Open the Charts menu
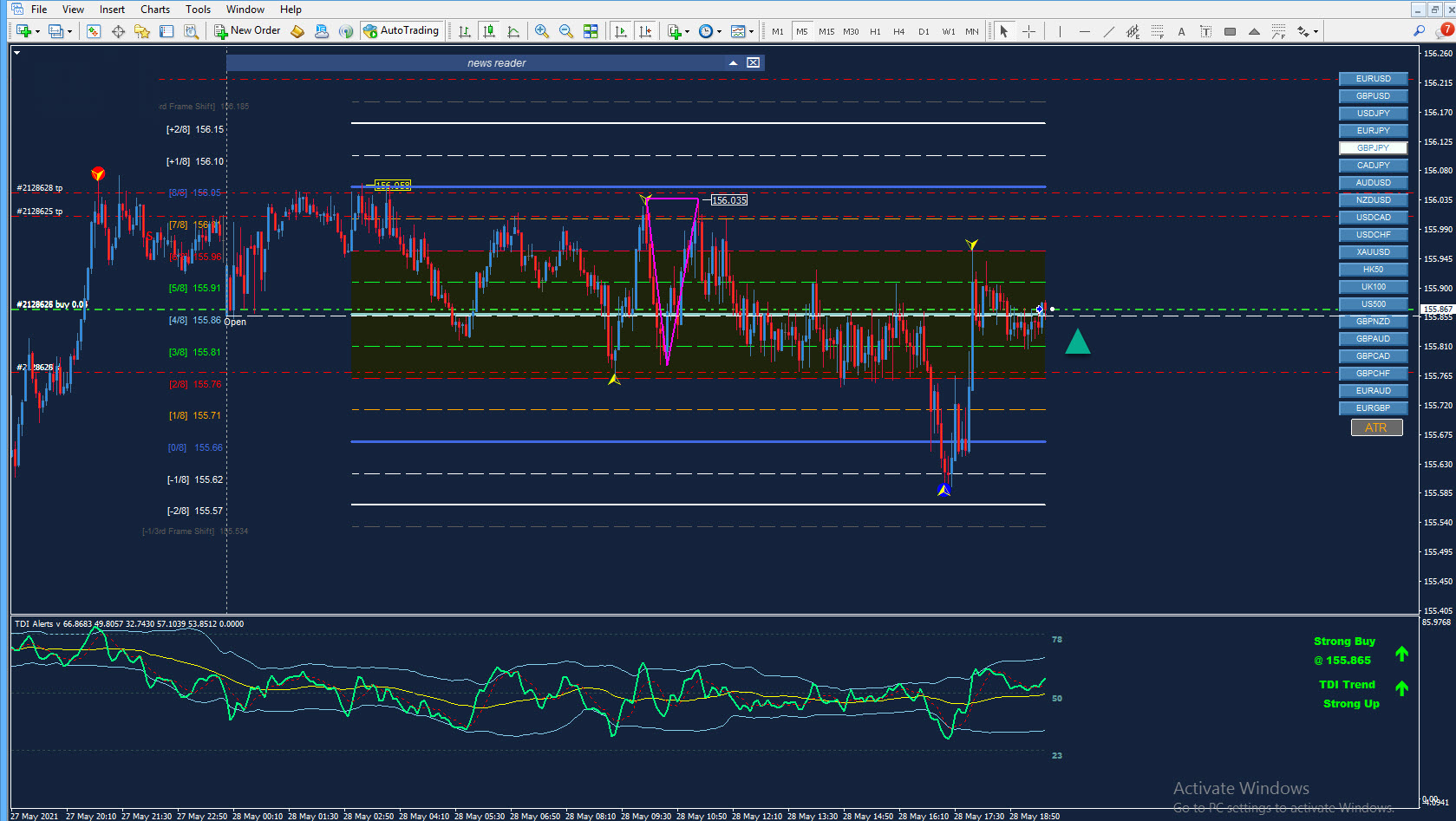Image resolution: width=1456 pixels, height=821 pixels. pyautogui.click(x=155, y=10)
